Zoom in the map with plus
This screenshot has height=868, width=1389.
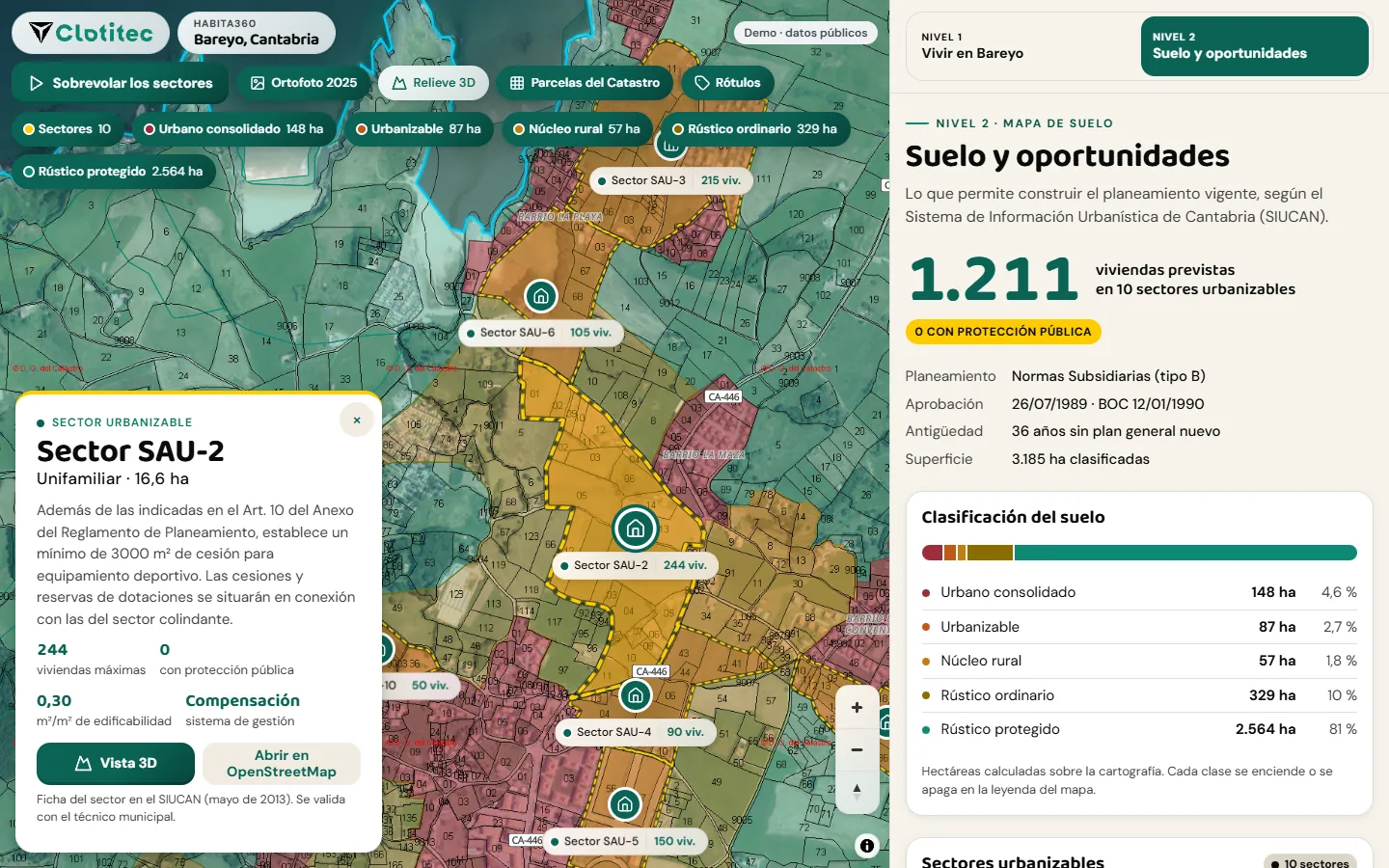click(x=857, y=708)
